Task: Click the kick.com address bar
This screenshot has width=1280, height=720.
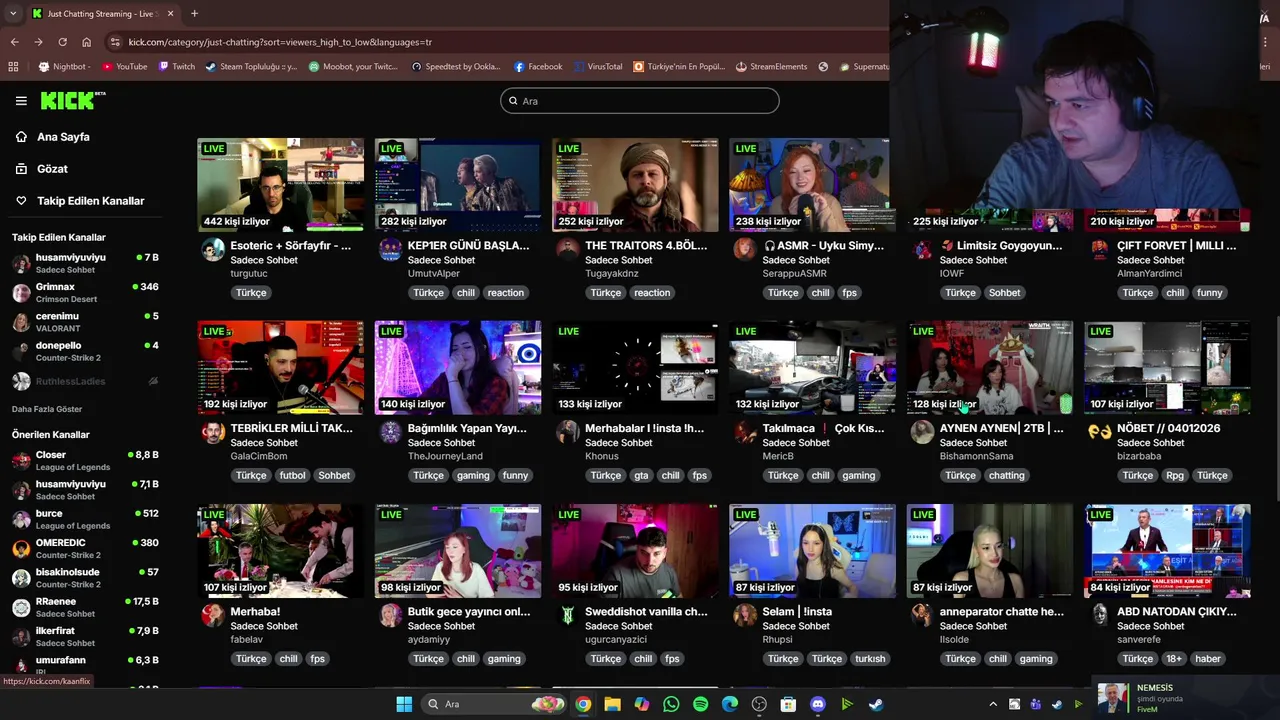Action: (x=500, y=42)
